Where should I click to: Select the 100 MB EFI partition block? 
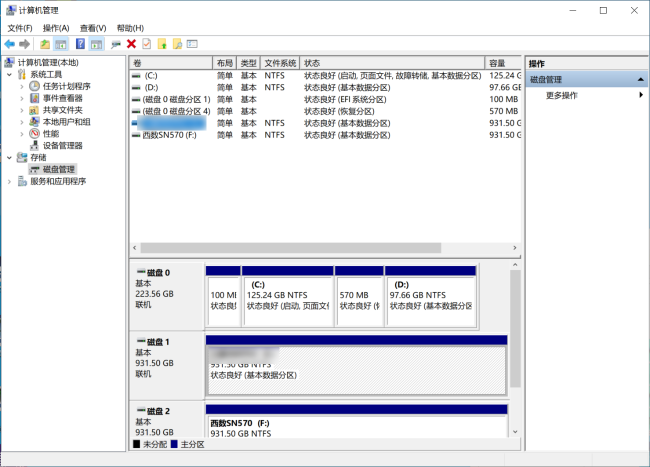pyautogui.click(x=223, y=297)
